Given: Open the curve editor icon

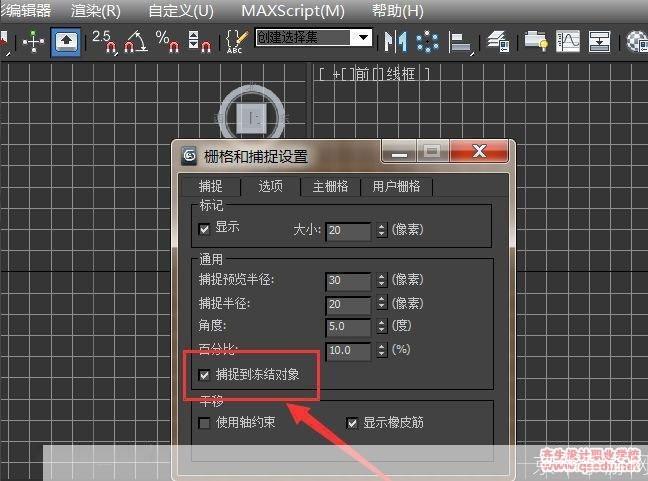Looking at the screenshot, I should pyautogui.click(x=567, y=41).
